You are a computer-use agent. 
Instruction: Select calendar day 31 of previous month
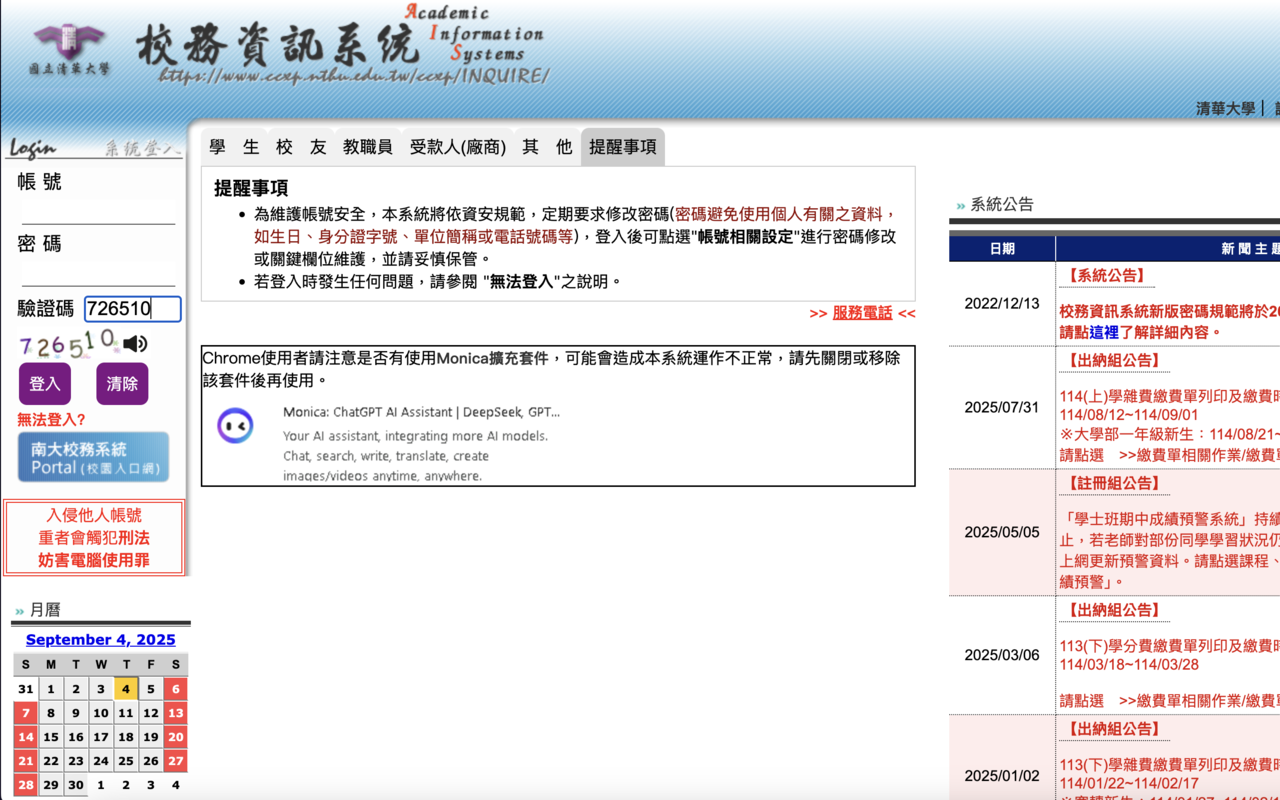[25, 689]
